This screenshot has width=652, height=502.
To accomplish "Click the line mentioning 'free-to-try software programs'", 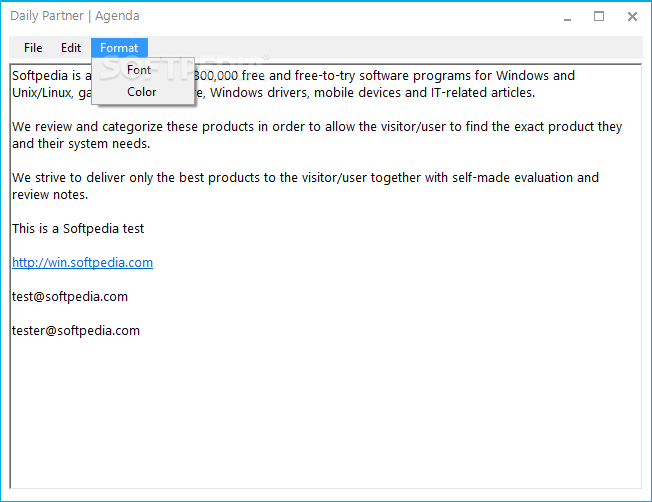I will pyautogui.click(x=385, y=76).
